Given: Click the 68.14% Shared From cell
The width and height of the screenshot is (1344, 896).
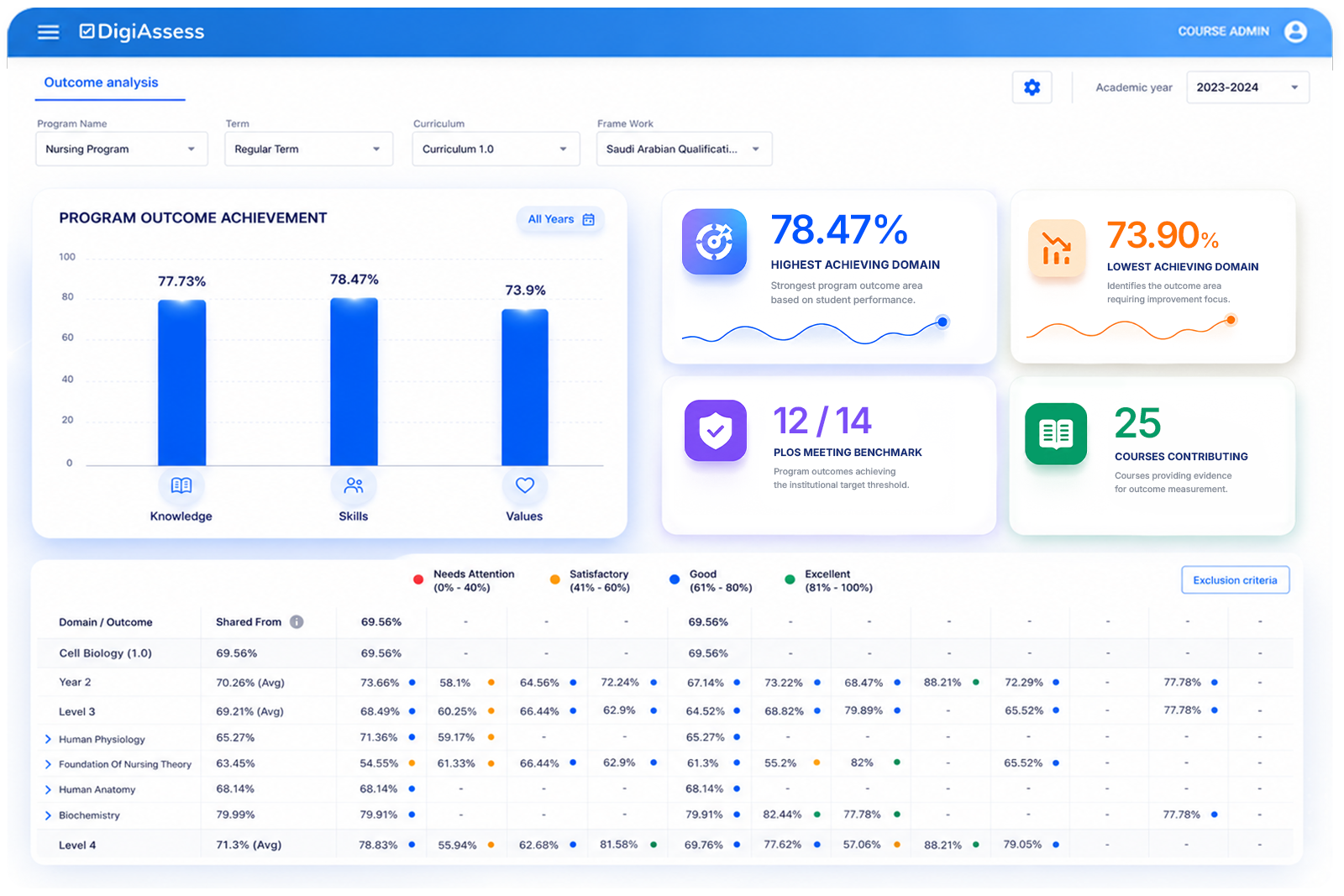Looking at the screenshot, I should point(235,789).
